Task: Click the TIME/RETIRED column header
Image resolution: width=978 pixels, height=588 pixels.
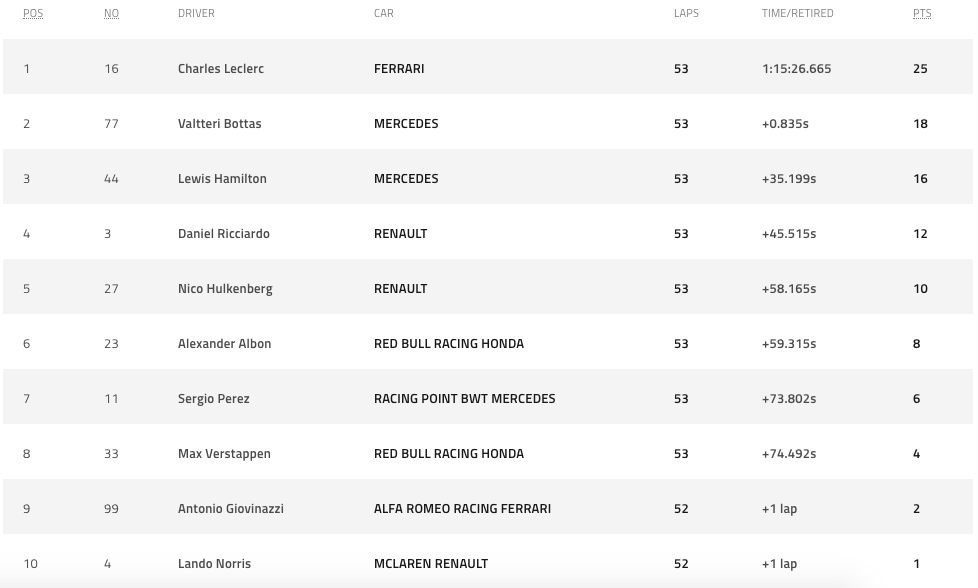Action: 797,13
